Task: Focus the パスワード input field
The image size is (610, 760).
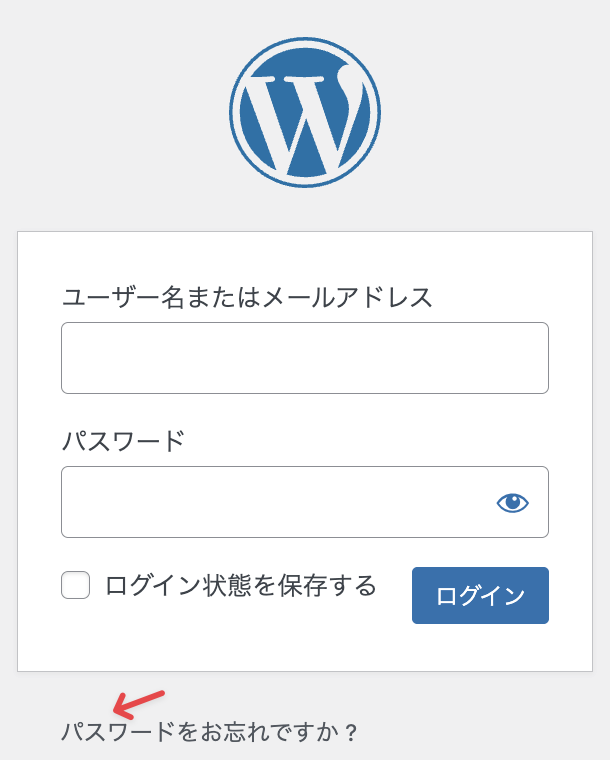Action: point(275,502)
